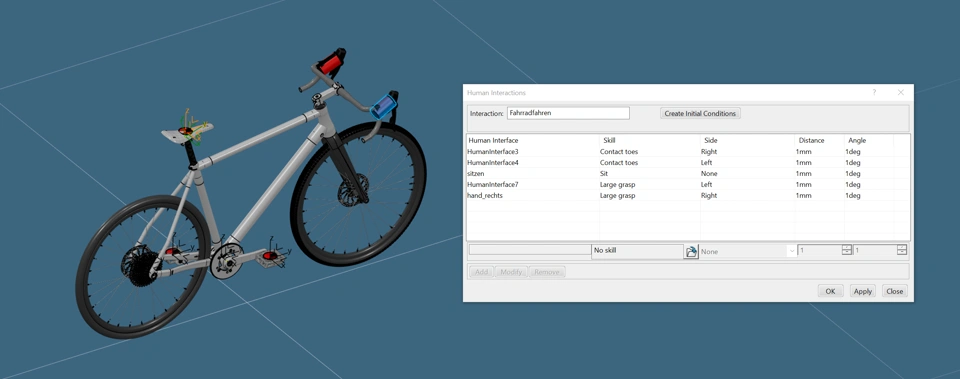
Task: Click the Close button
Action: click(x=894, y=291)
